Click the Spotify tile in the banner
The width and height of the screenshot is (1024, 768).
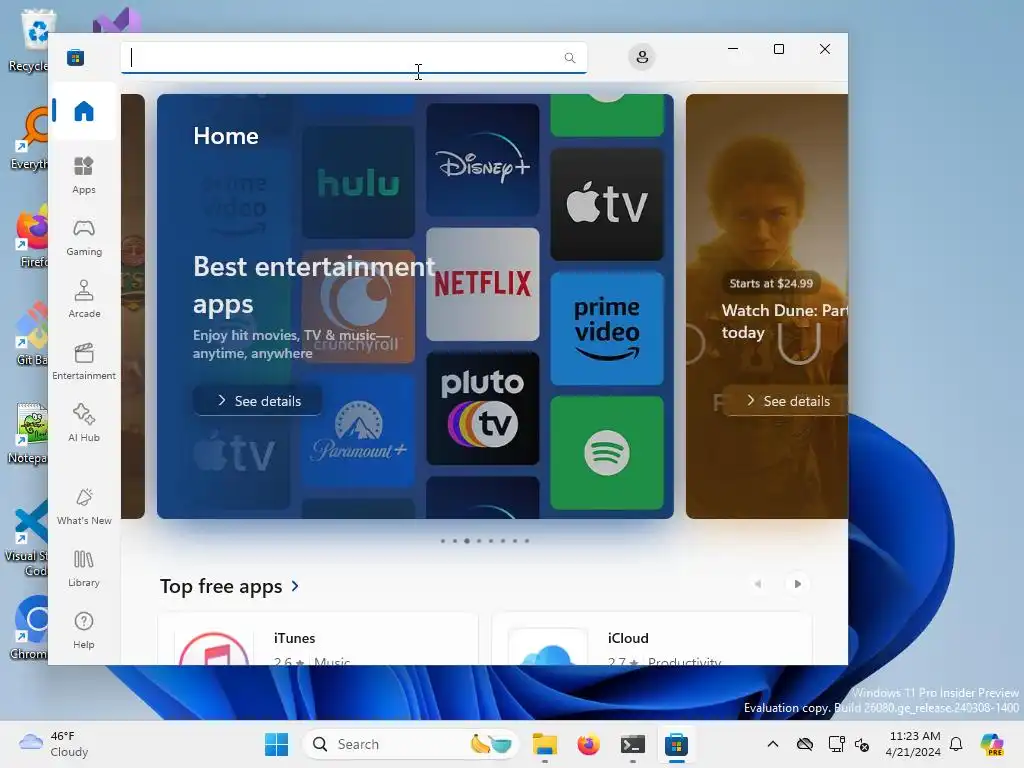click(x=607, y=453)
